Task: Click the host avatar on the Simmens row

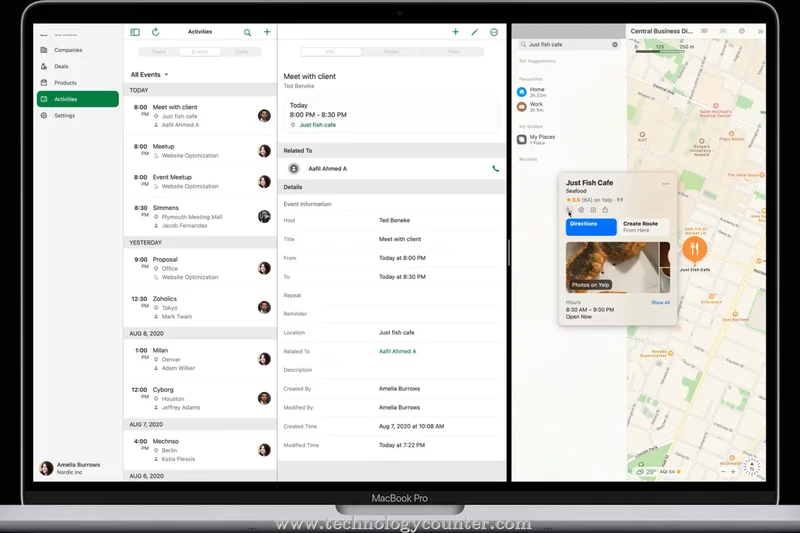Action: pos(264,216)
